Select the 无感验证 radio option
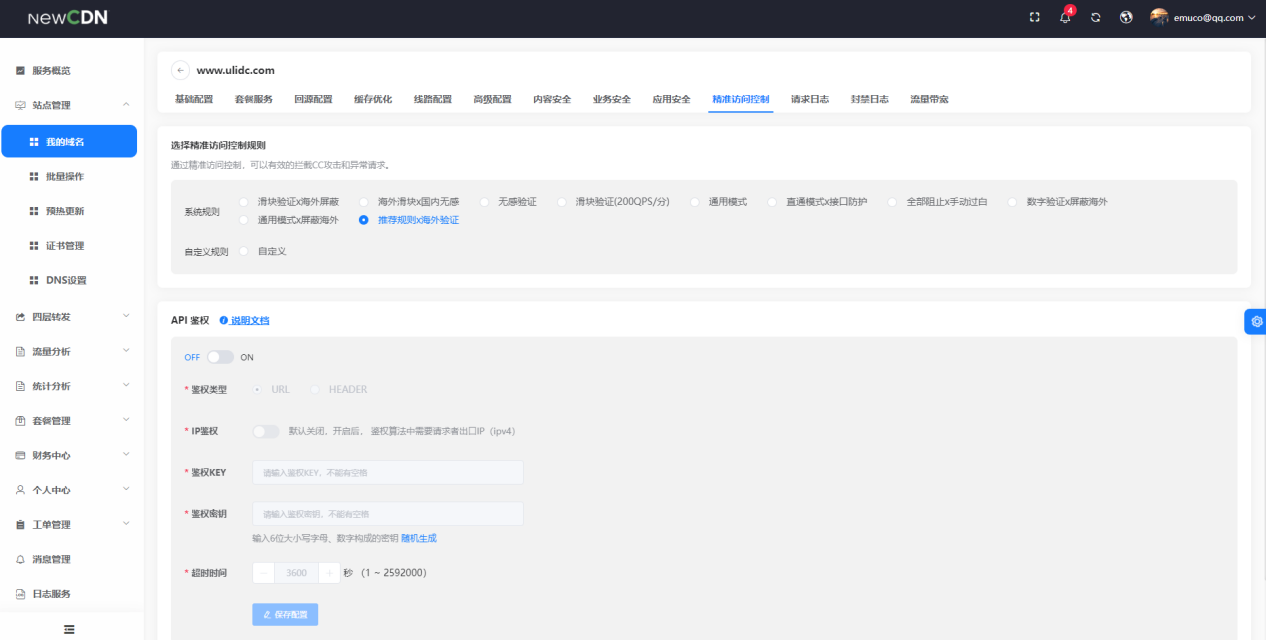The height and width of the screenshot is (640, 1266). pos(485,202)
